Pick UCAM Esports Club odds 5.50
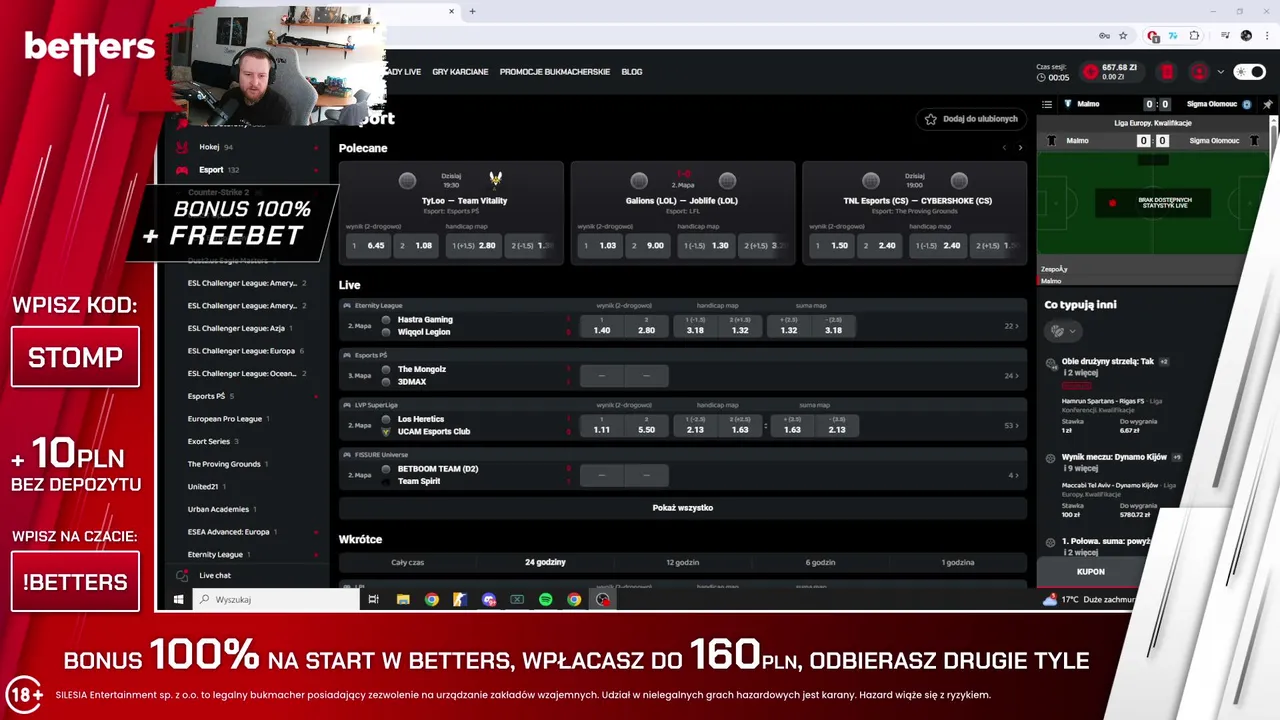The image size is (1280, 720). (x=646, y=425)
